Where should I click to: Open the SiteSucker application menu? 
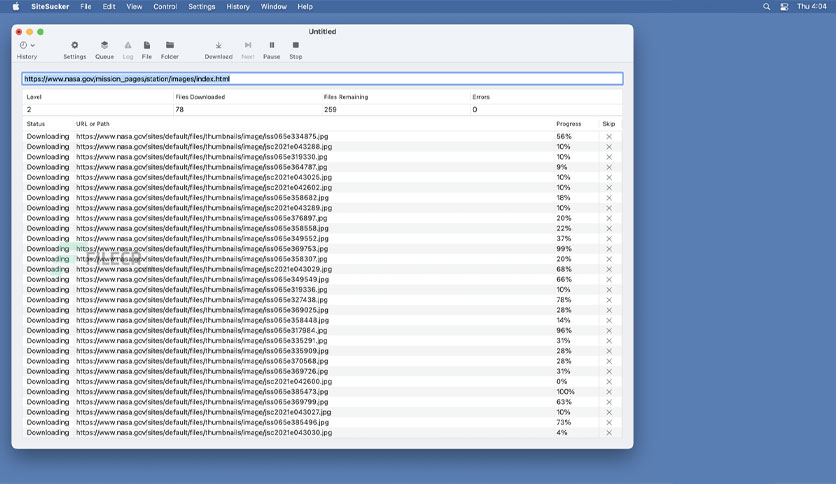(50, 6)
